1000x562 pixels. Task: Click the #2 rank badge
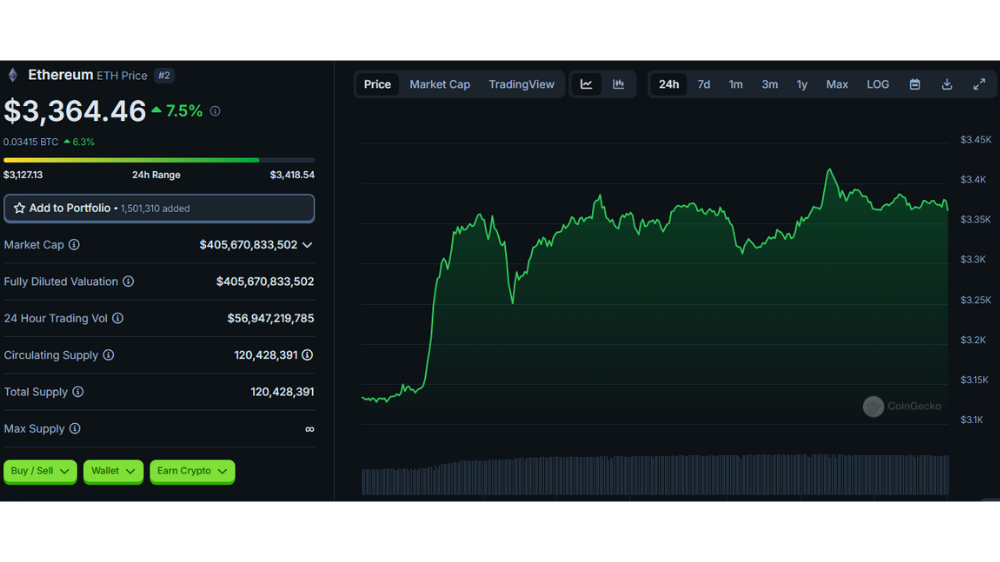tap(165, 75)
